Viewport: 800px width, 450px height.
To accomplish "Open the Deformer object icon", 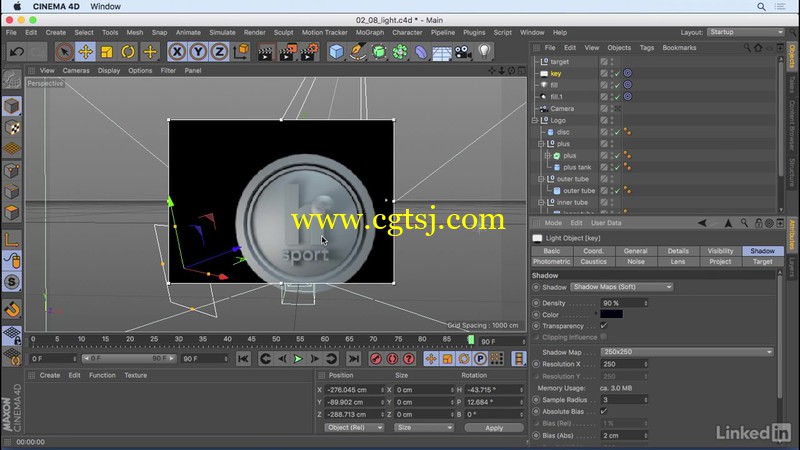I will click(421, 52).
